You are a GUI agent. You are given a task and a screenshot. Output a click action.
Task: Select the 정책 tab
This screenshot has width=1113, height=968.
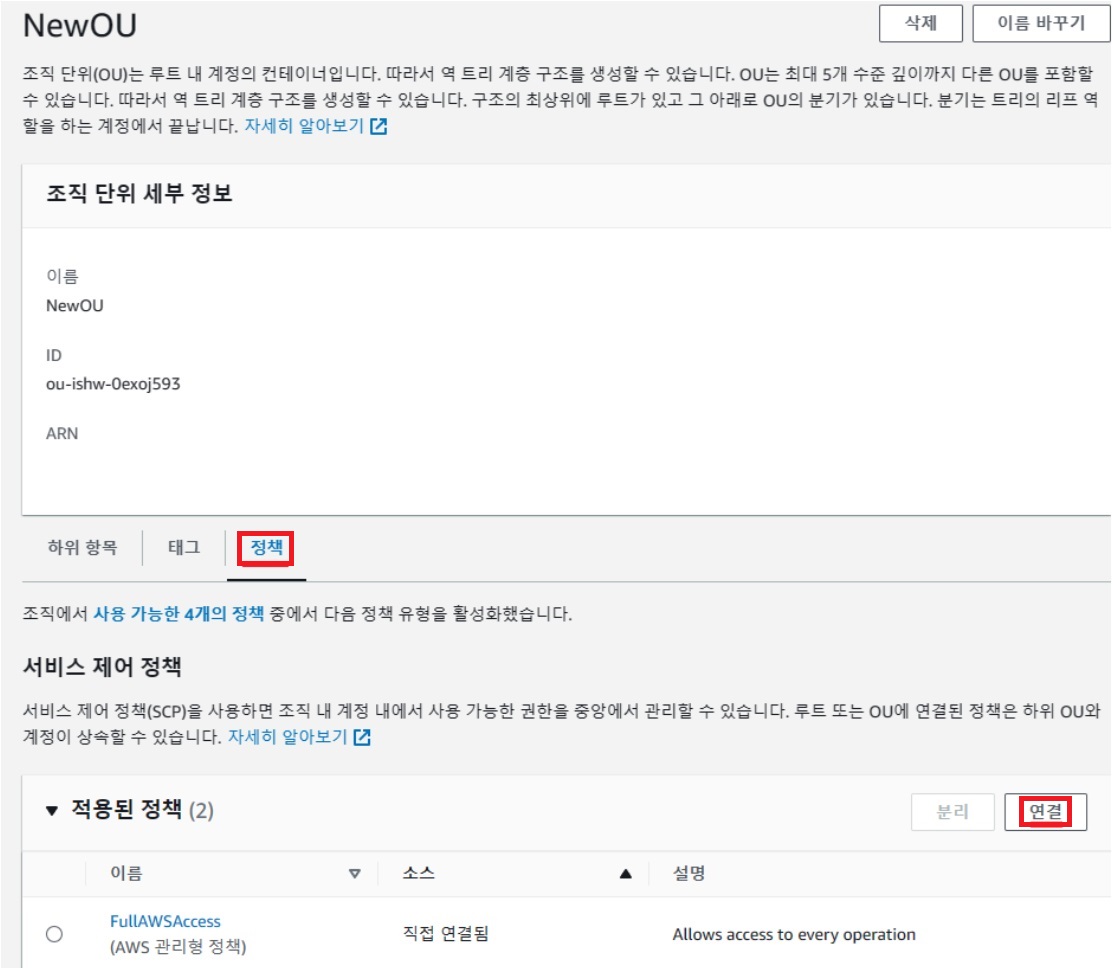(x=266, y=547)
